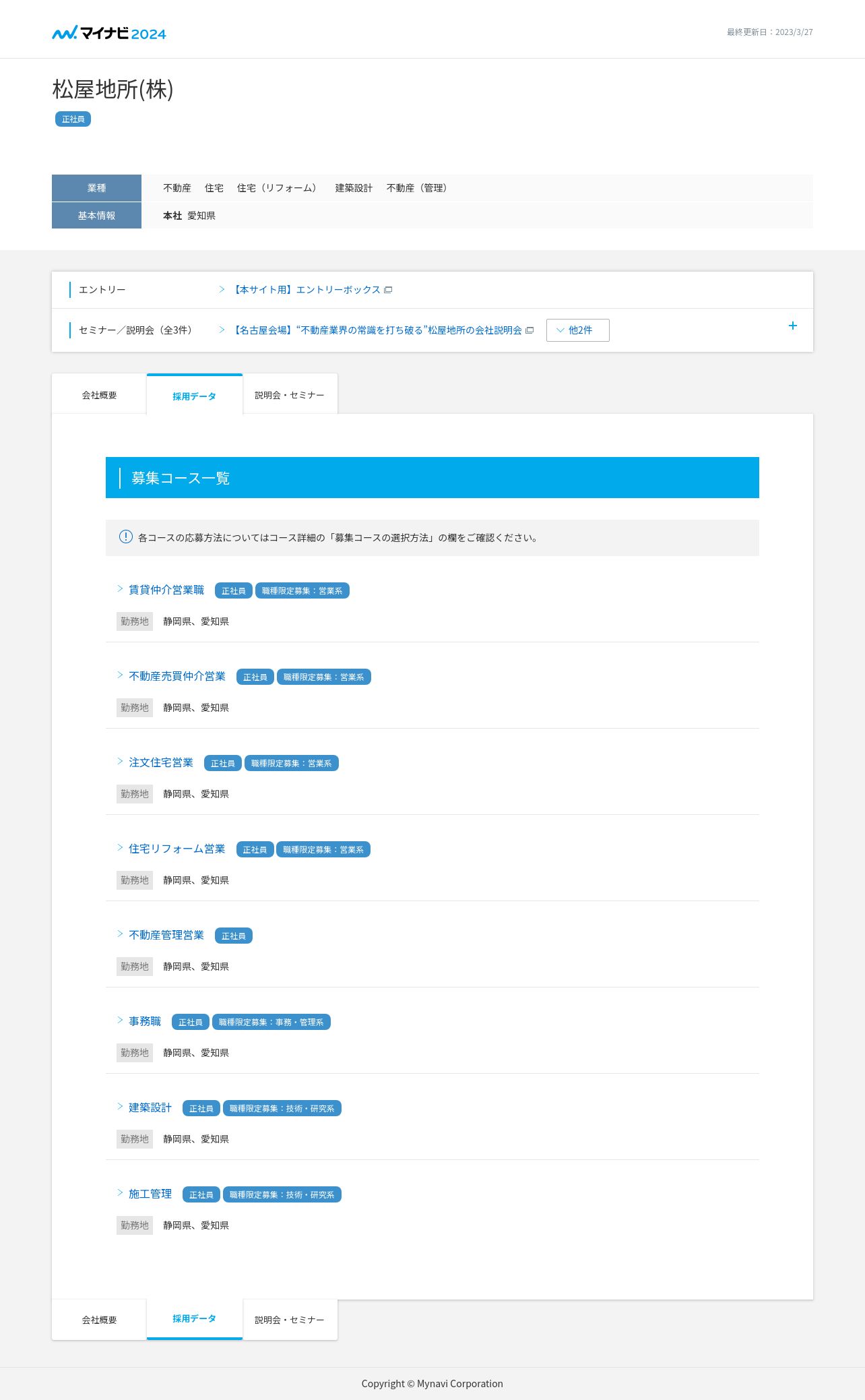Screen dimensions: 865x1400
Task: Click the 職種限定募集:技術・研究系 tag on 施工管理
Action: tap(282, 1194)
